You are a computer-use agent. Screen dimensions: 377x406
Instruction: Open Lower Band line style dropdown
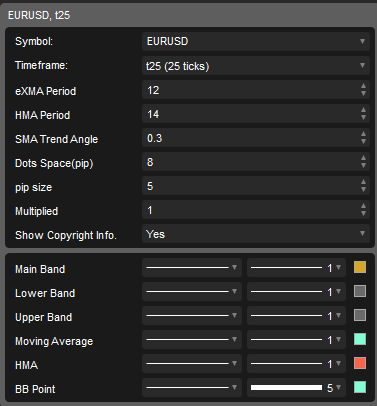pyautogui.click(x=192, y=291)
